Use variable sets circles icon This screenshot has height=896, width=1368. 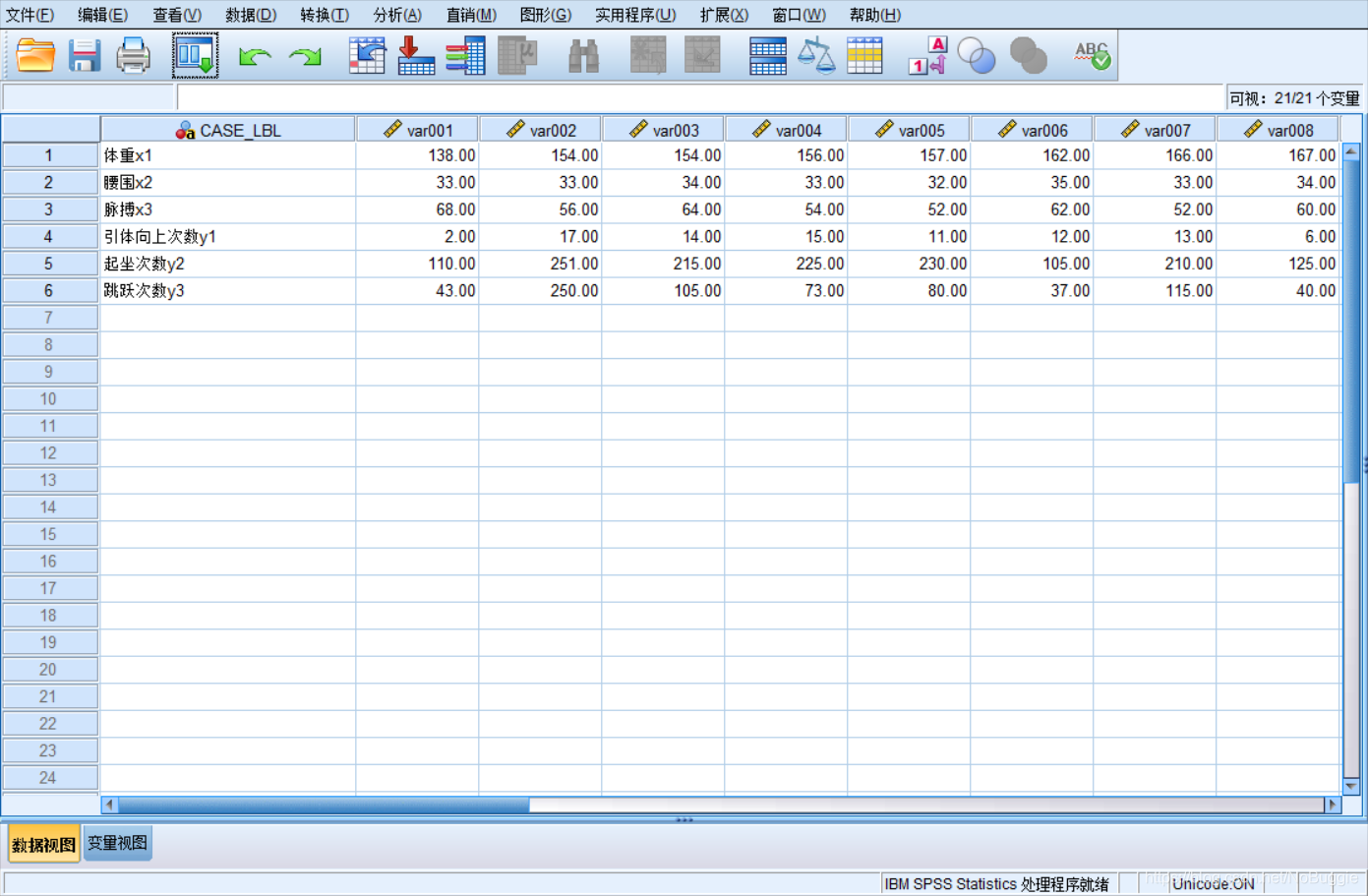click(977, 56)
